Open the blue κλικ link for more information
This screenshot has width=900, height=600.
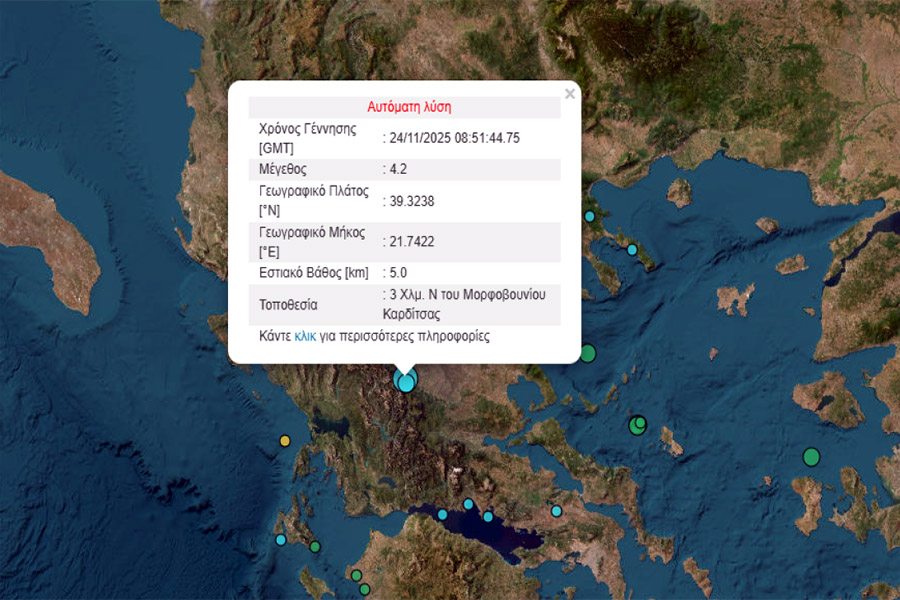(x=305, y=337)
